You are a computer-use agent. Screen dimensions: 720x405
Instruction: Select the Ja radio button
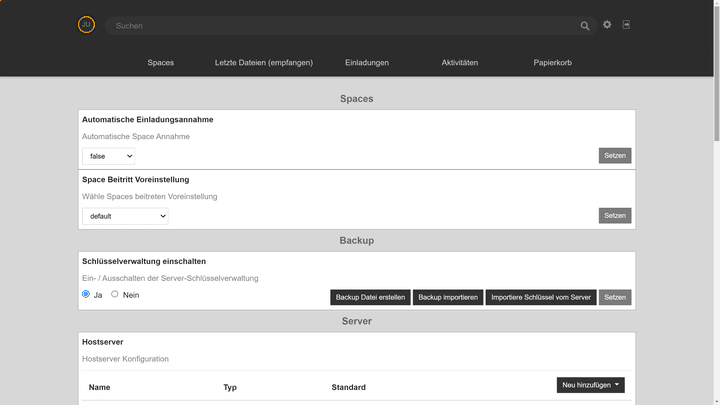(86, 294)
